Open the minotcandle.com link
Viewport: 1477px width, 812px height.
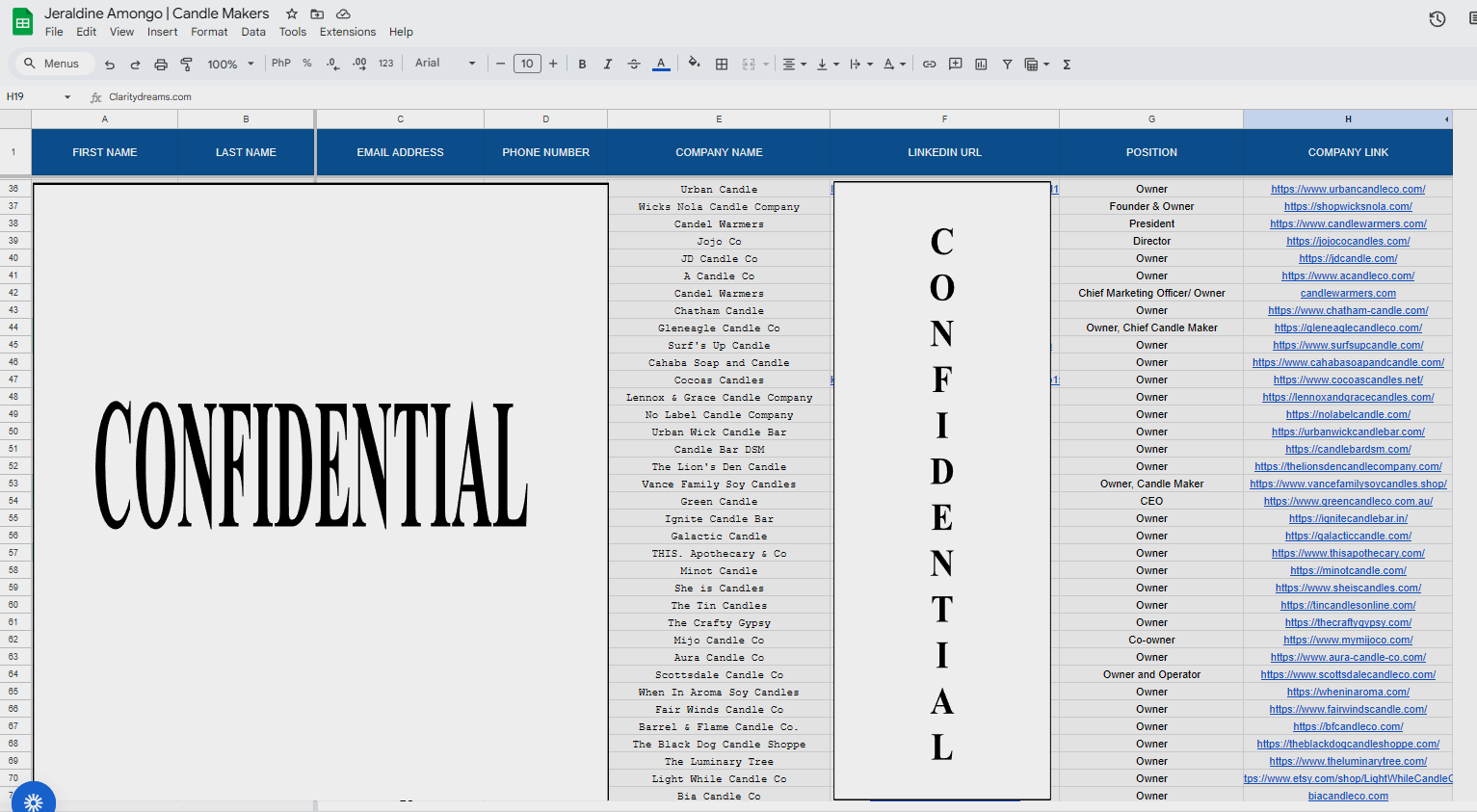click(1348, 571)
